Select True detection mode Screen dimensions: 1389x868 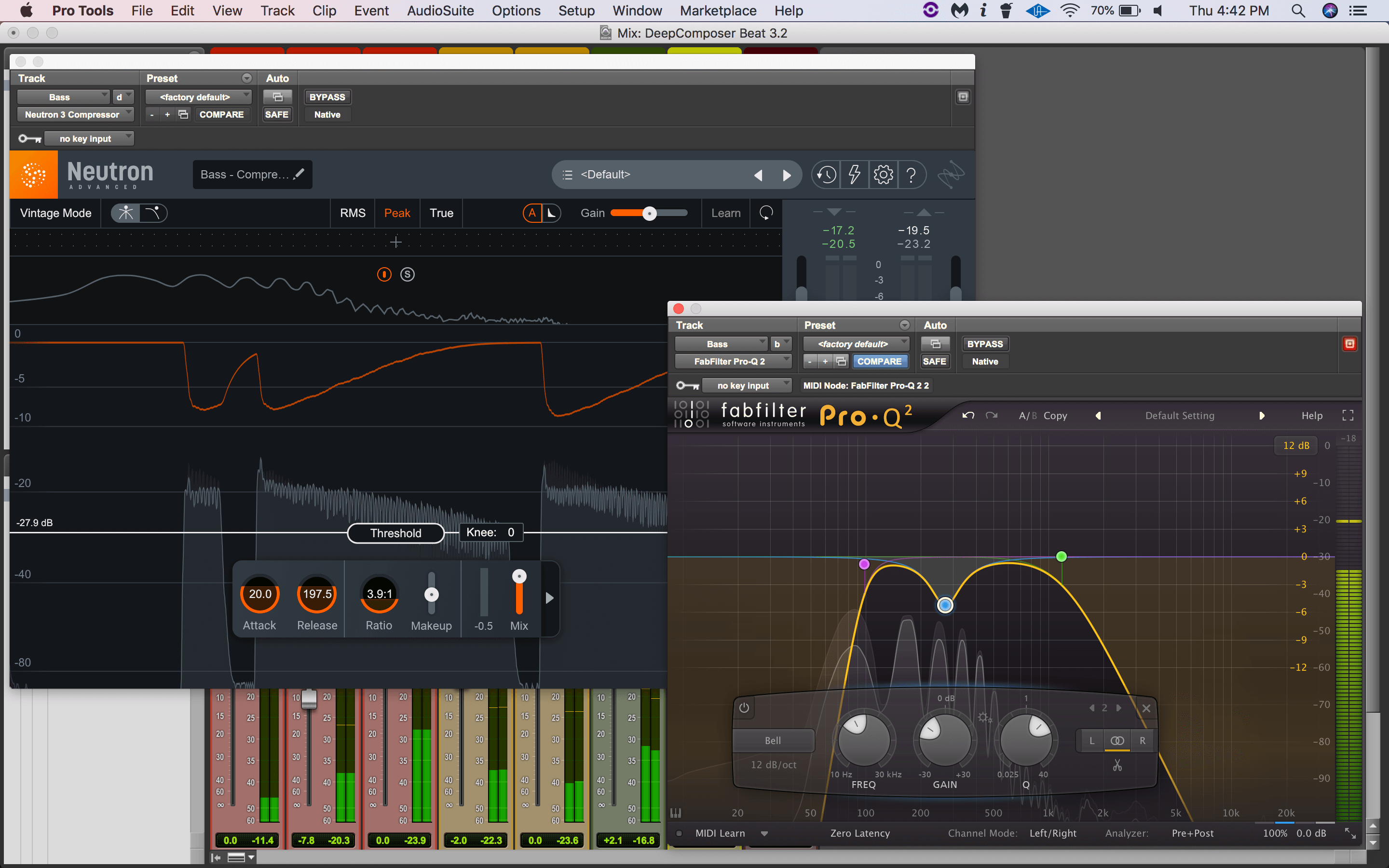click(x=441, y=213)
